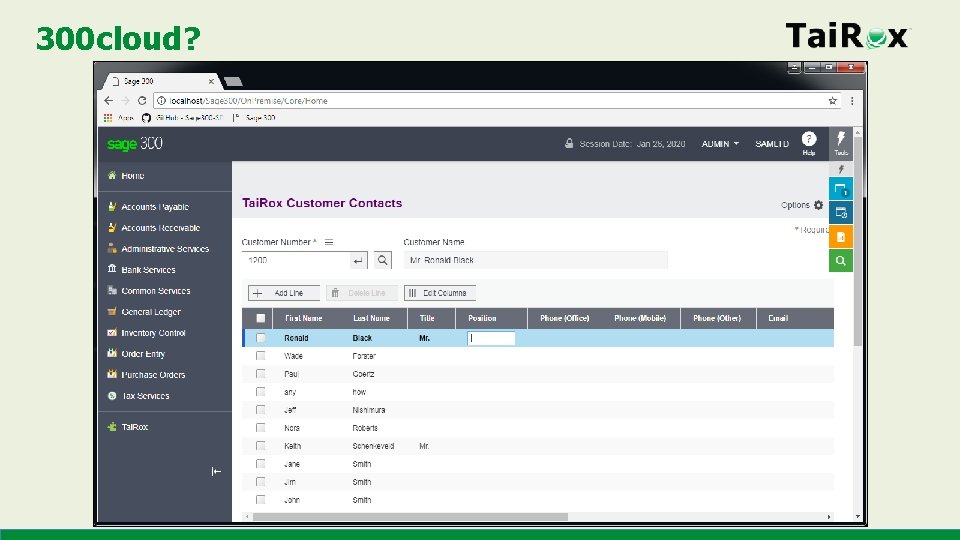Check the Nora Roberts row checkbox
Viewport: 960px width, 540px height.
coord(260,427)
